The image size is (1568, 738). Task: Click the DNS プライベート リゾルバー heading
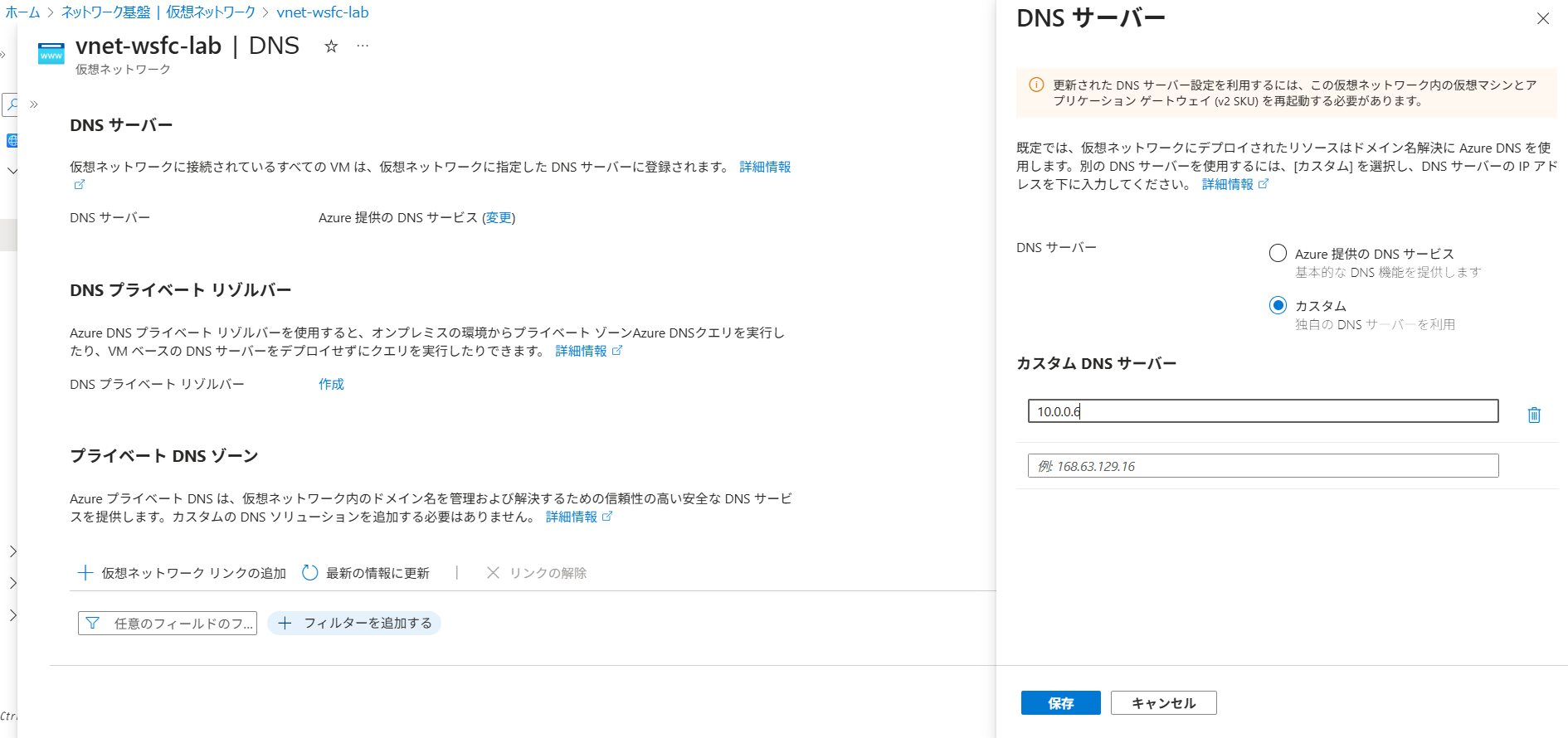click(x=181, y=290)
